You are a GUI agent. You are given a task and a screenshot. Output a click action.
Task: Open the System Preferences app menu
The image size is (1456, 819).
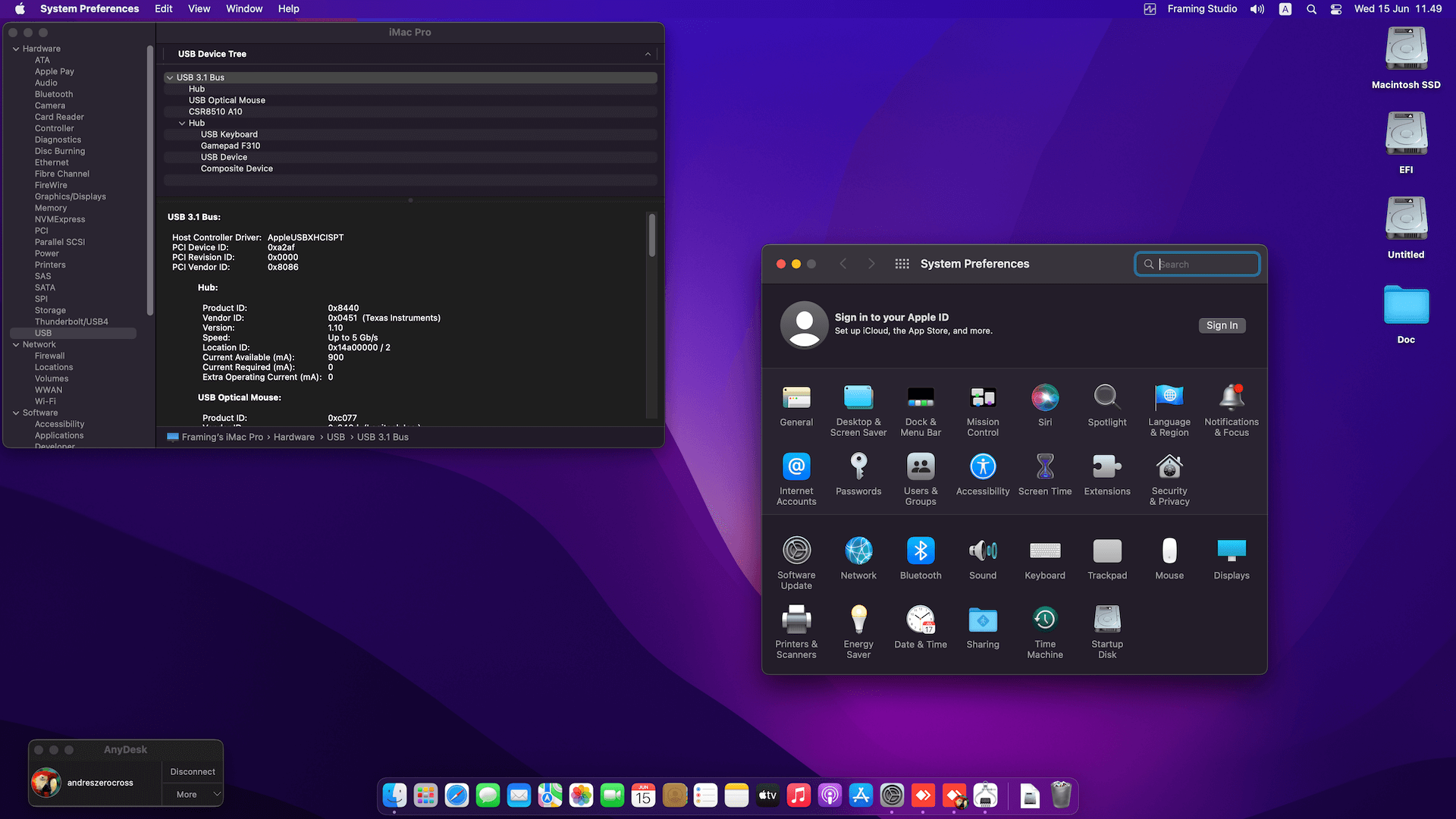(89, 9)
